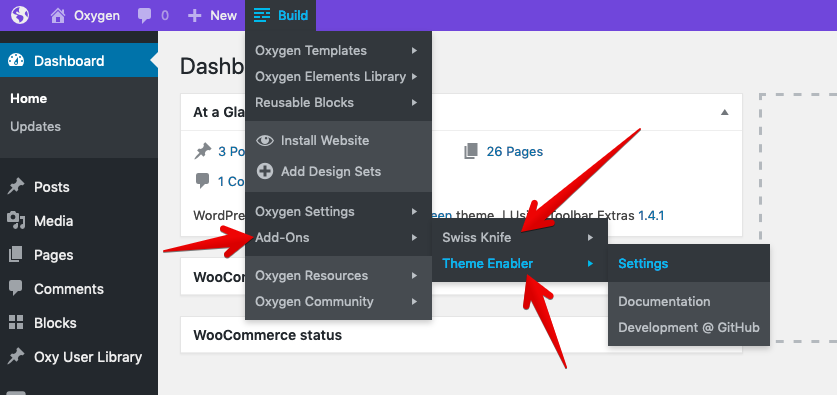Click the Pages icon in sidebar

16,255
